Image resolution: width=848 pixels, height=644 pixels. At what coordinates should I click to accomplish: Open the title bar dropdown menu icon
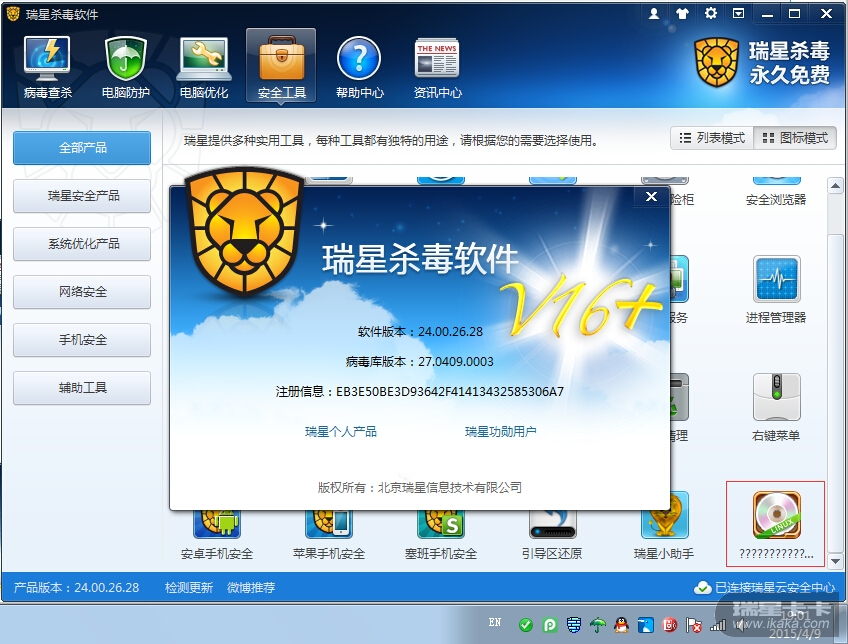[738, 14]
